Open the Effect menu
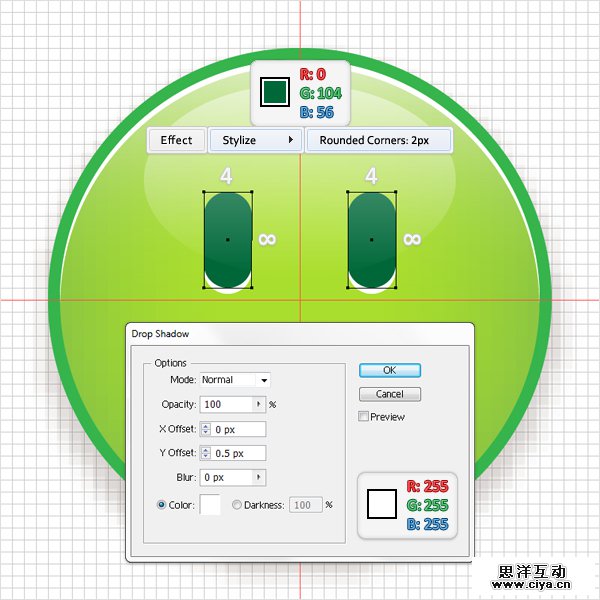Viewport: 600px width, 600px height. pyautogui.click(x=176, y=141)
